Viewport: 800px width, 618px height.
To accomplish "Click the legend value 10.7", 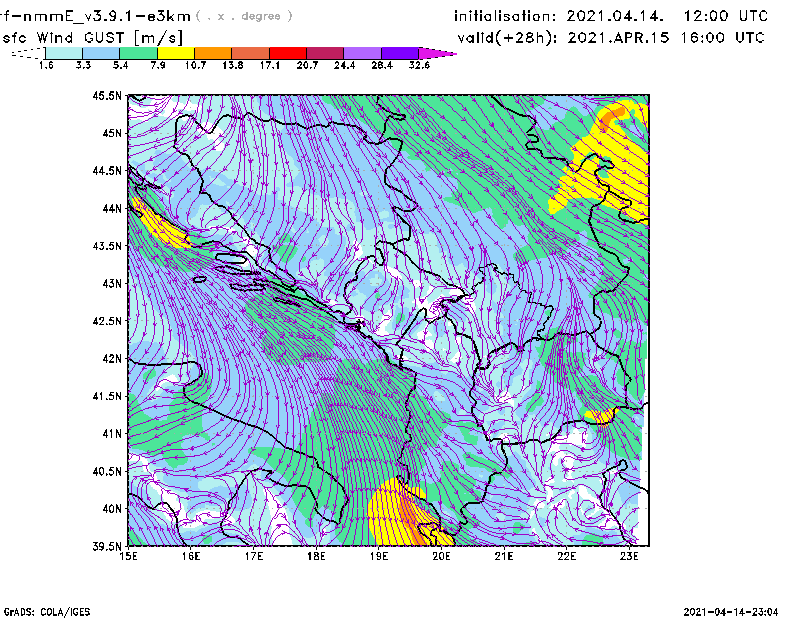I will click(x=195, y=65).
